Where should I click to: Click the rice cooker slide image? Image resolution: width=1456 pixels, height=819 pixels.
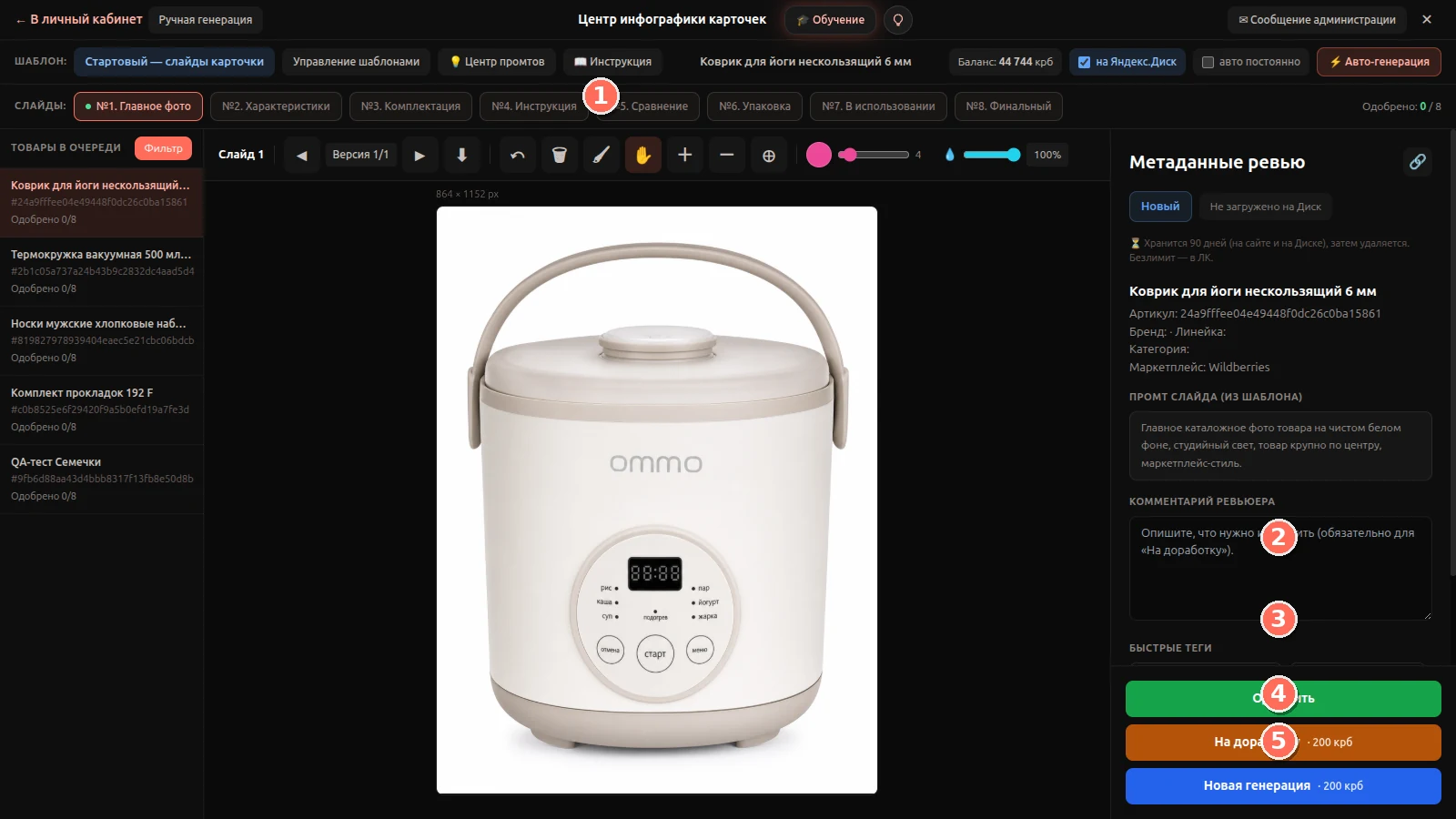click(657, 500)
